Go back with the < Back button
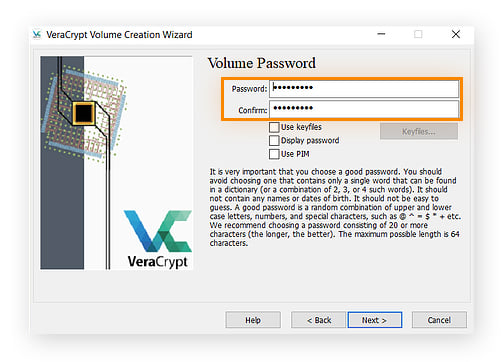This screenshot has height=362, width=502. [319, 320]
